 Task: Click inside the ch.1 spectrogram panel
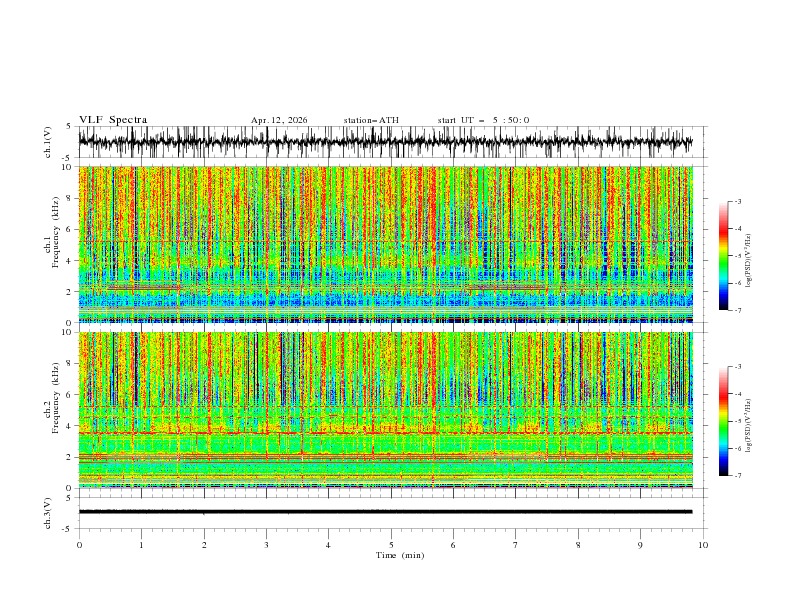pyautogui.click(x=385, y=244)
